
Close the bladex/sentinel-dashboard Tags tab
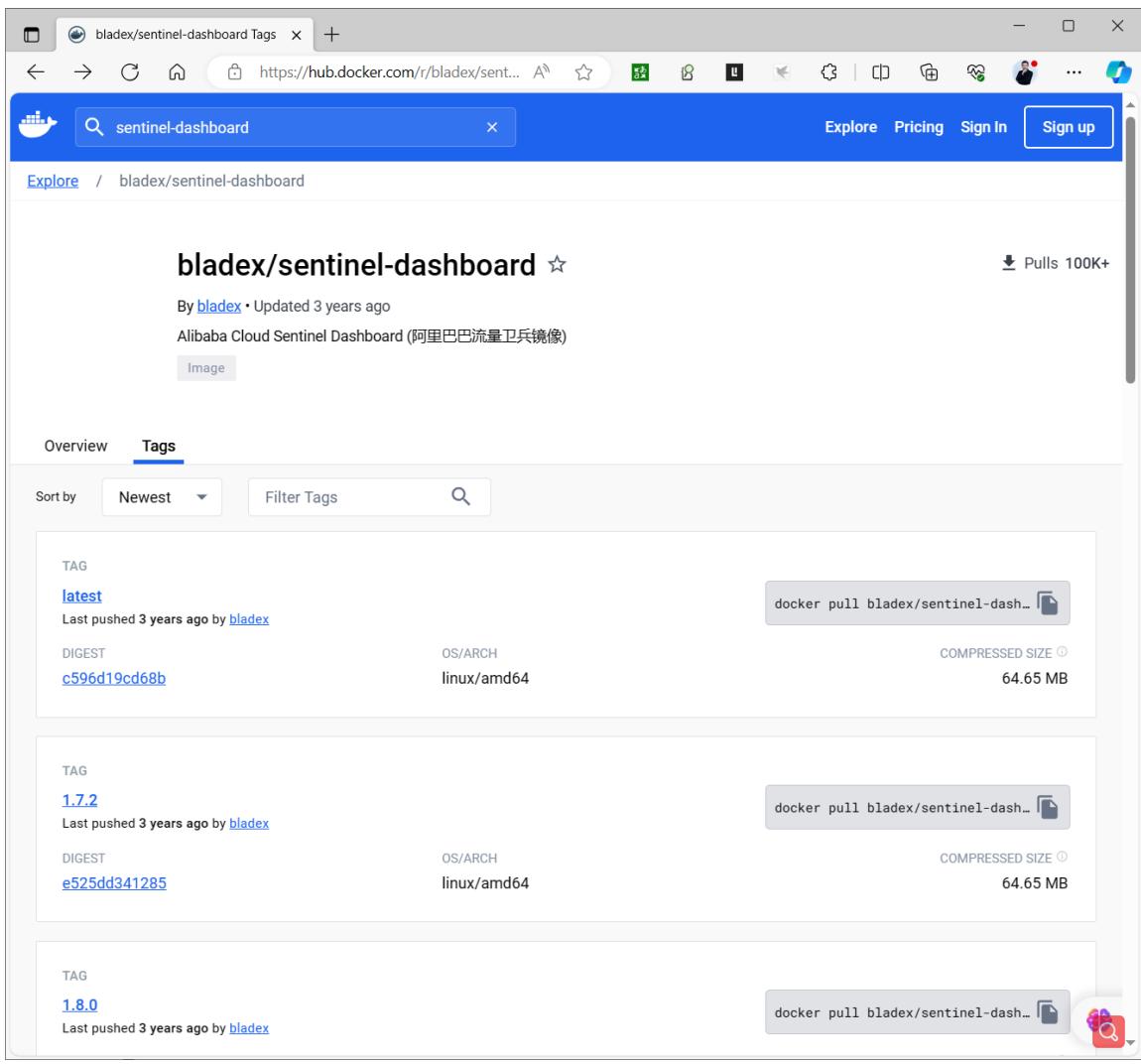[297, 35]
